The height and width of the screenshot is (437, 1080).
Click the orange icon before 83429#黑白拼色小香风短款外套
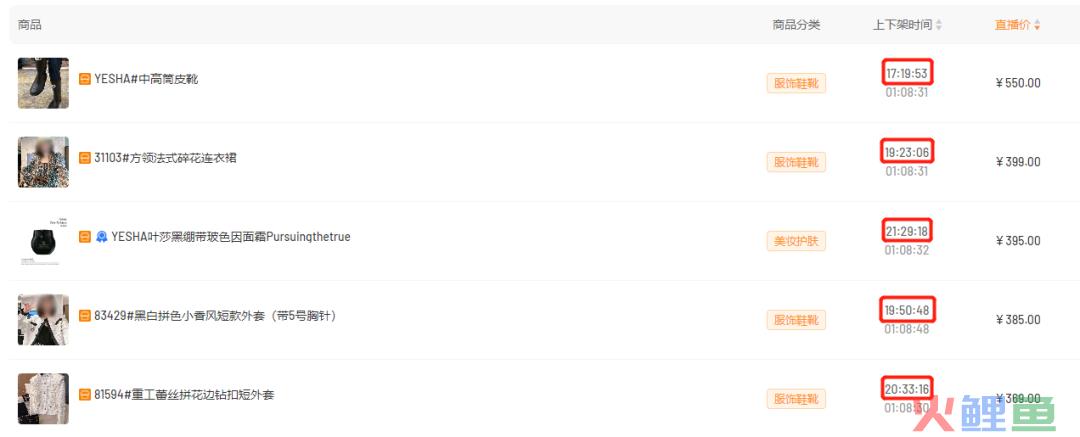pos(85,316)
